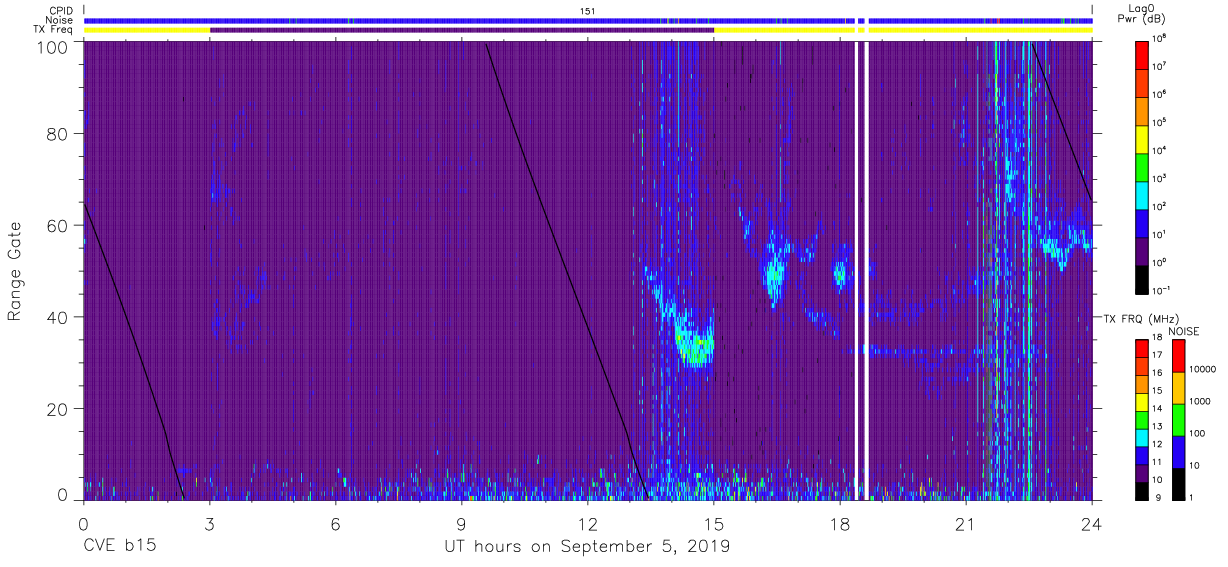Viewport: 1228px width, 567px height.
Task: Click the '18' label on the TX FRQ legend
Action: (1158, 339)
